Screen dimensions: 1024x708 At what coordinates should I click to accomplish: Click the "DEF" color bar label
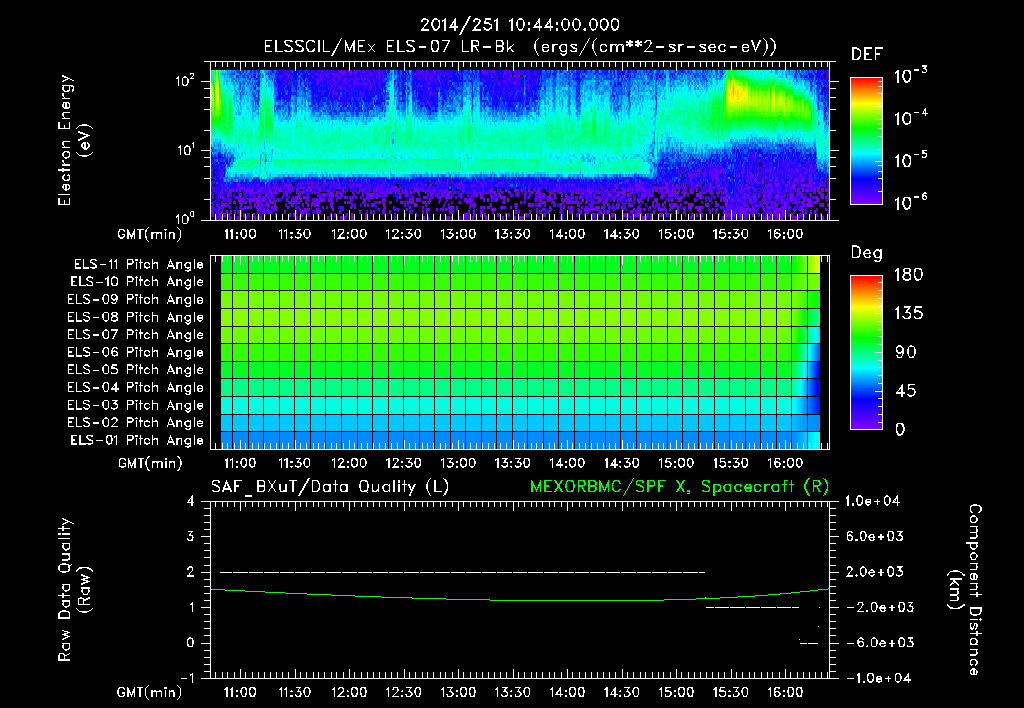pyautogui.click(x=867, y=55)
